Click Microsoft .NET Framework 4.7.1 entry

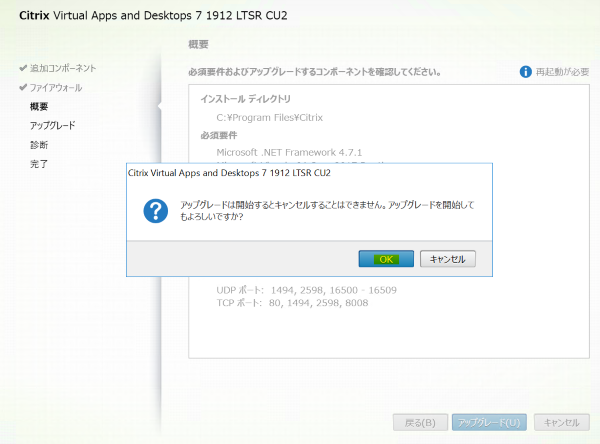pos(289,152)
